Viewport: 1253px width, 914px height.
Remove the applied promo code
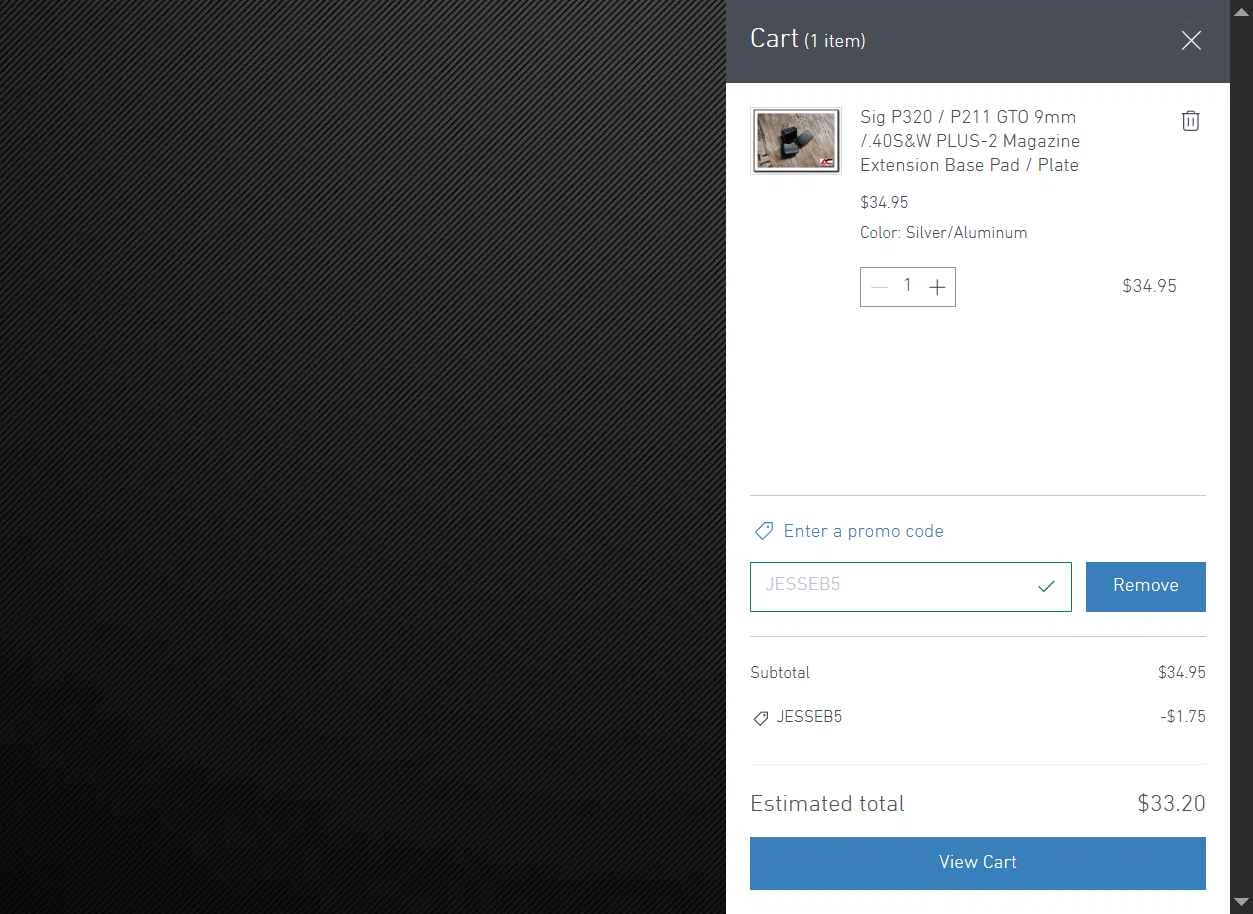[1145, 587]
